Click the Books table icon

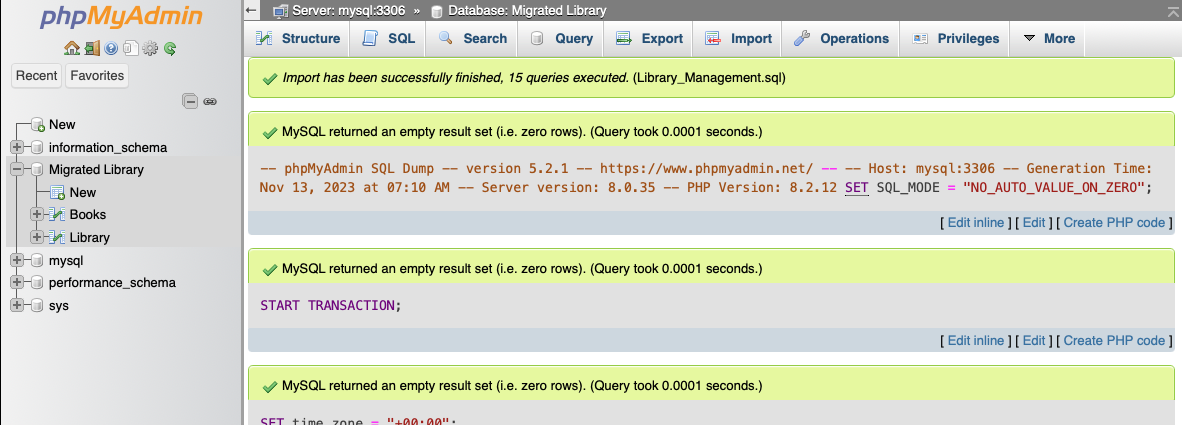pos(58,215)
